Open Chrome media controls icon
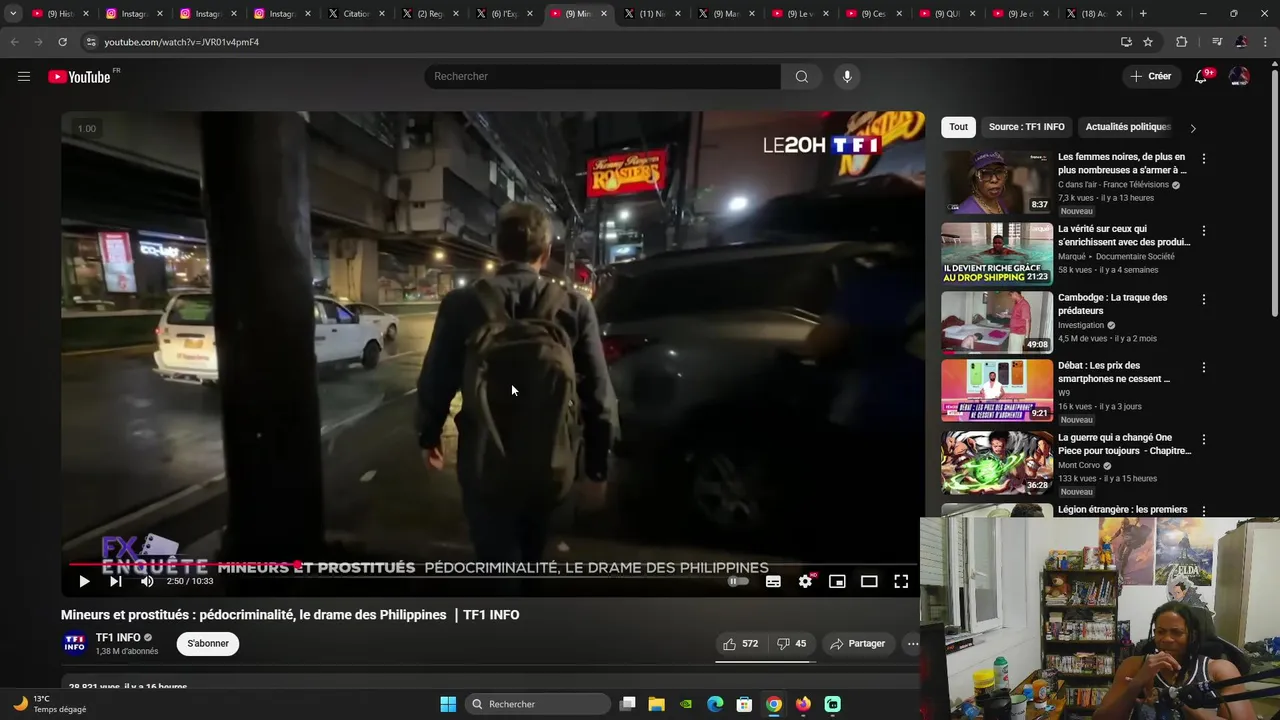The width and height of the screenshot is (1280, 720). [1217, 42]
